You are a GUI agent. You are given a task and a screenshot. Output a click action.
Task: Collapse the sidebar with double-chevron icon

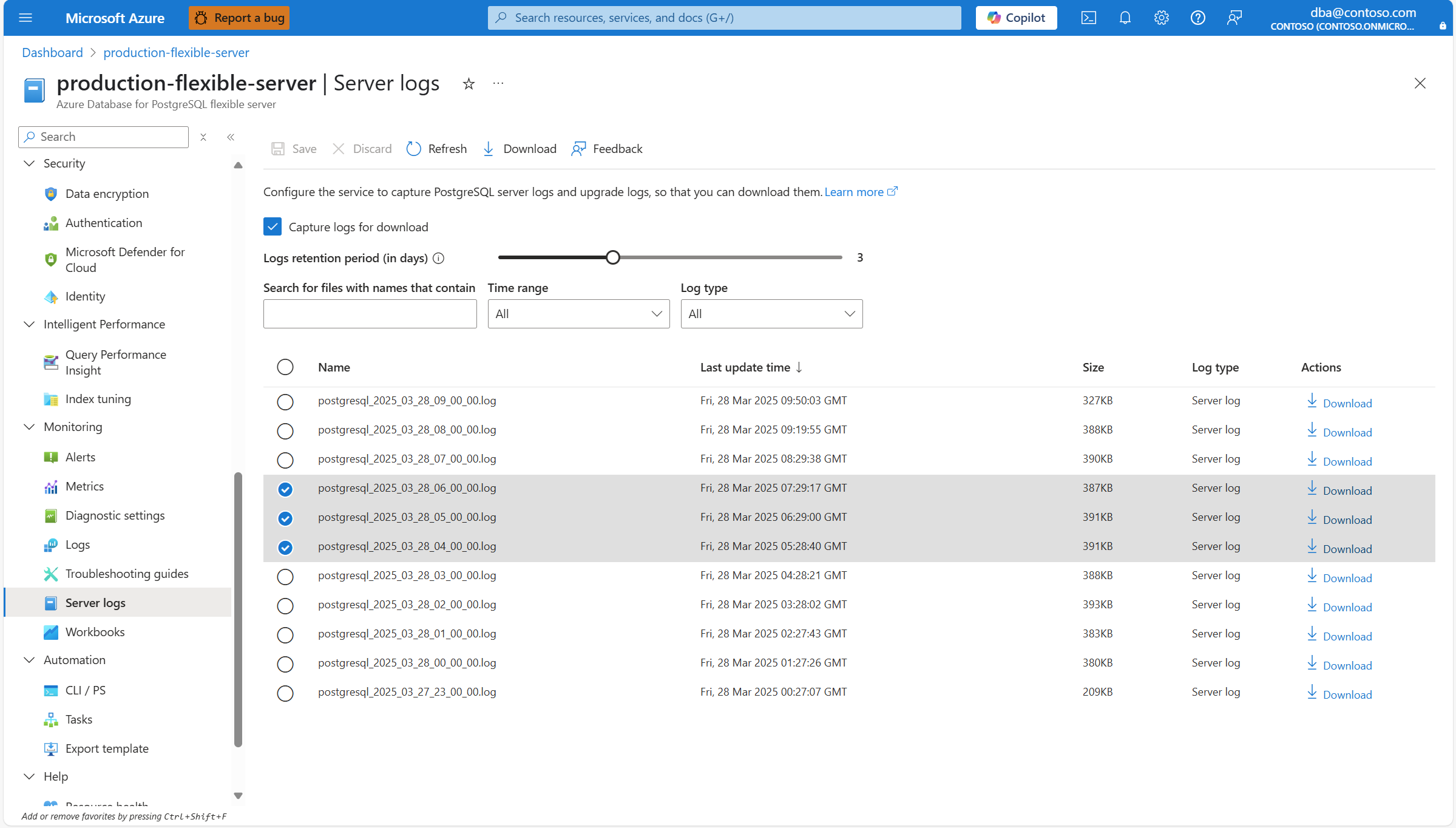coord(231,137)
